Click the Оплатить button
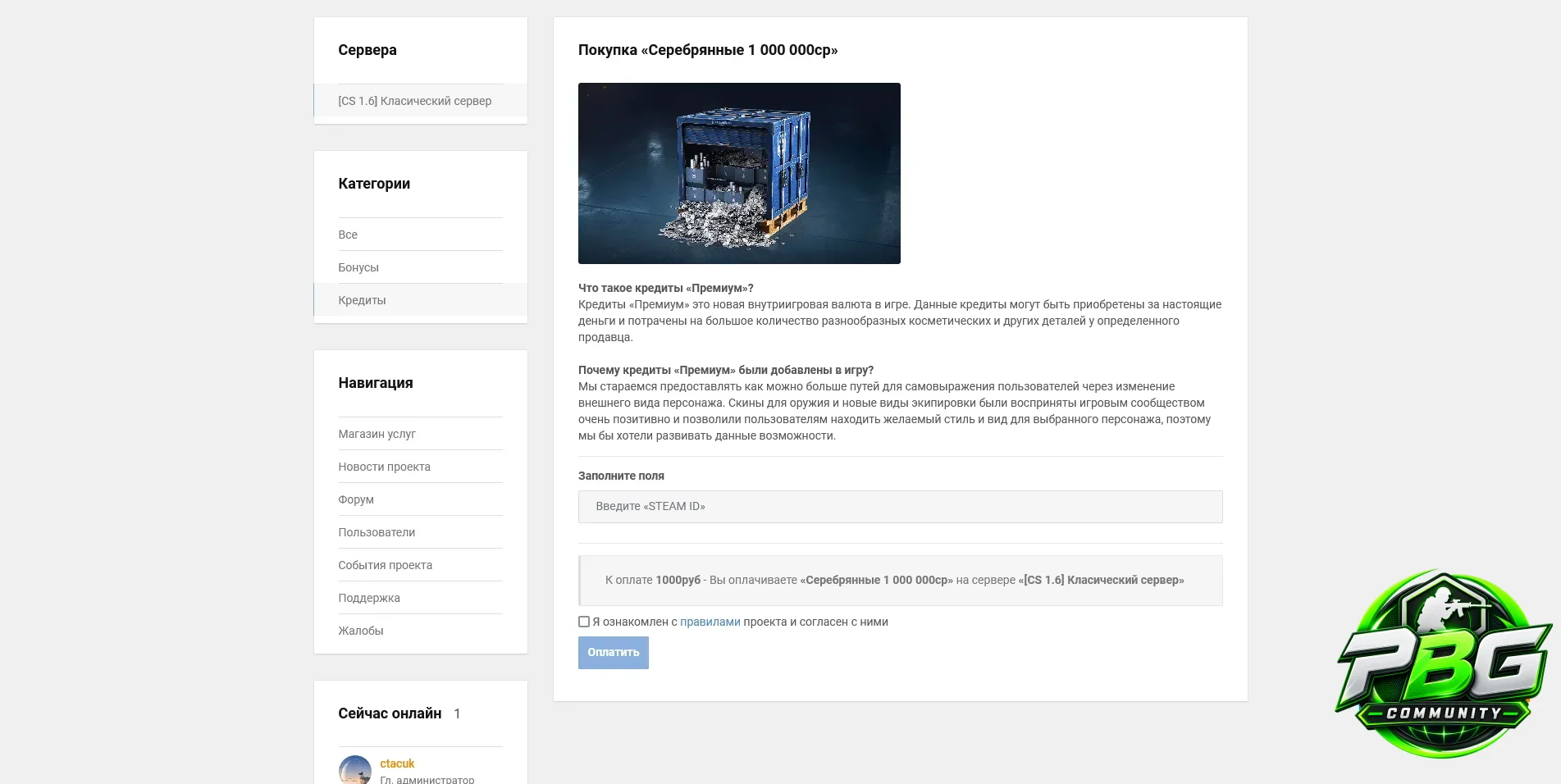Screen dimensions: 1561x784 [614, 653]
